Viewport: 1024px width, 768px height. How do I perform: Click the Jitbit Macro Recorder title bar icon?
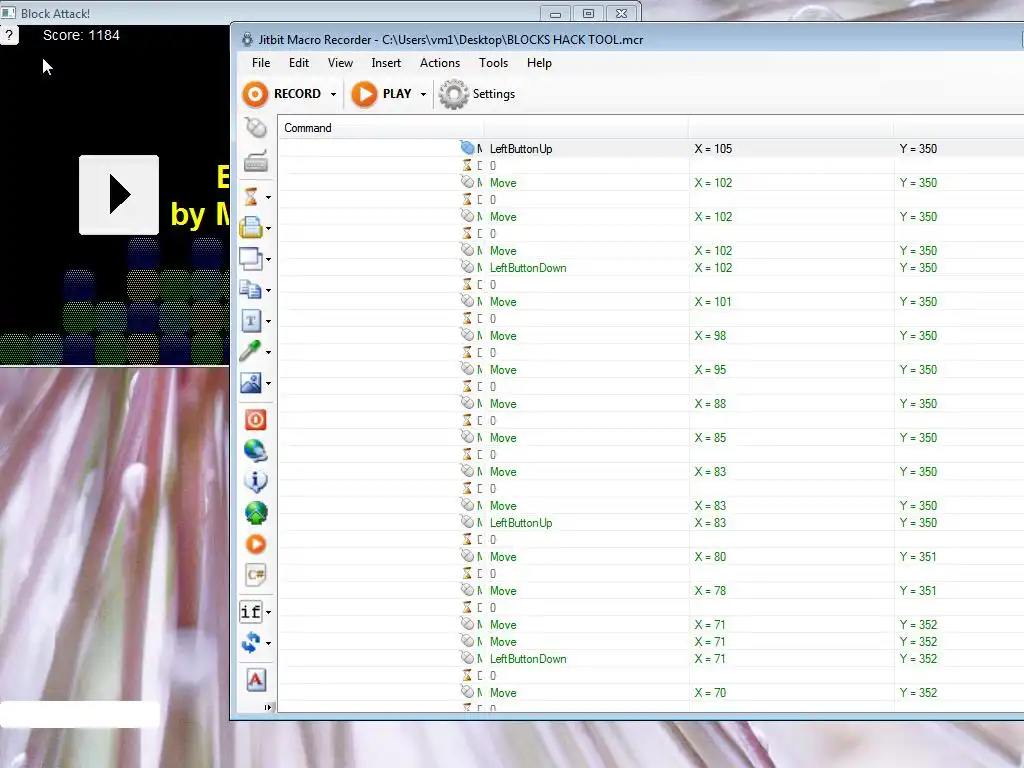click(247, 39)
